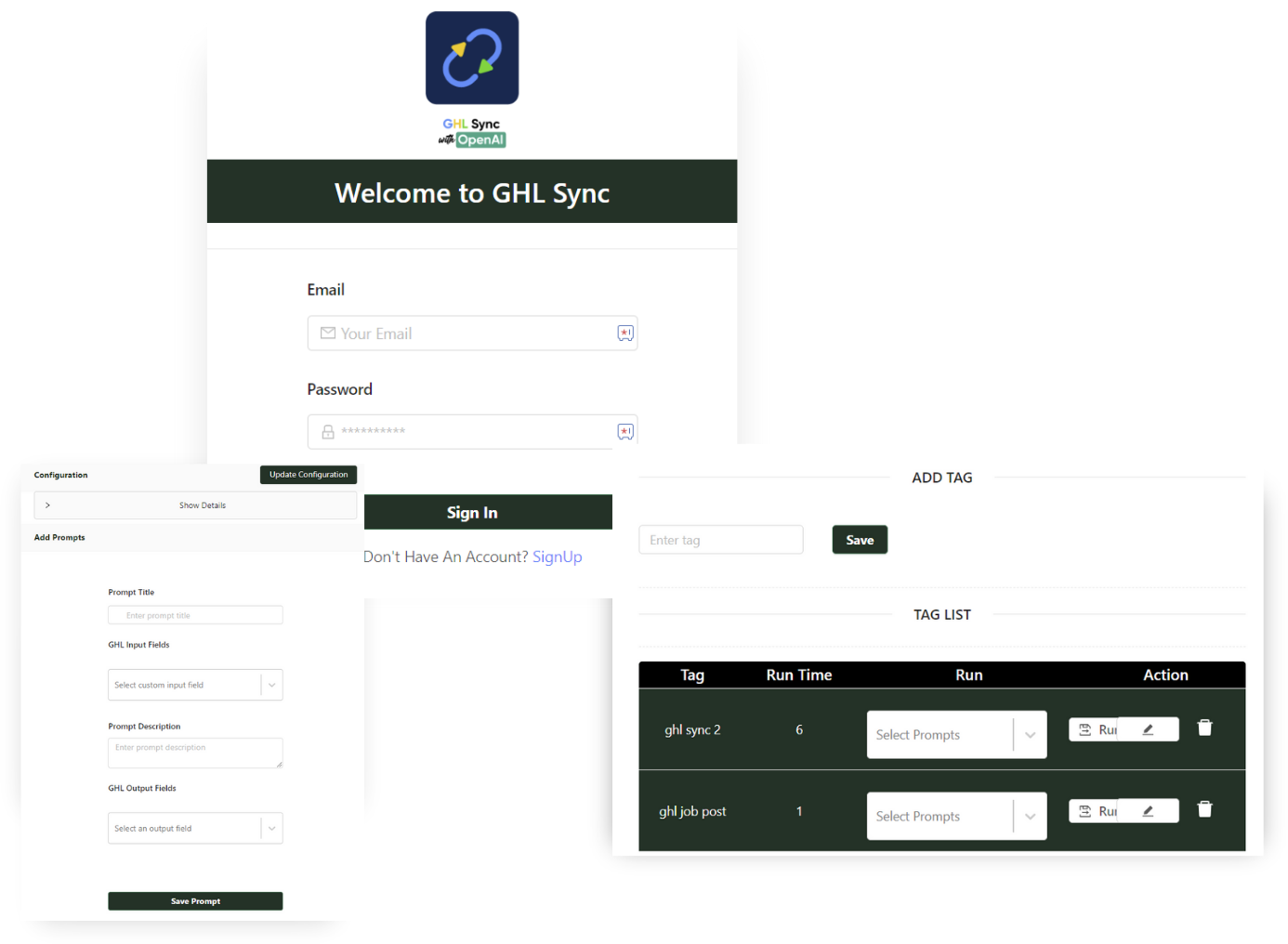Focus the Password input field
Image resolution: width=1288 pixels, height=944 pixels.
pyautogui.click(x=472, y=432)
